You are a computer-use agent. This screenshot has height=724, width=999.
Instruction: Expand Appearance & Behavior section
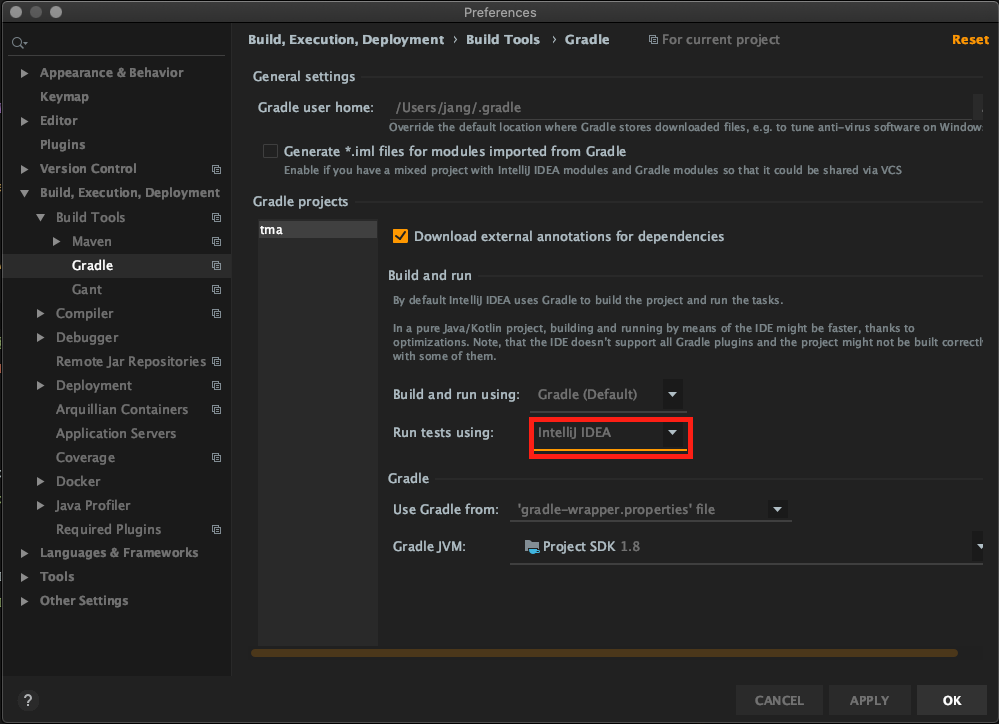tap(24, 73)
